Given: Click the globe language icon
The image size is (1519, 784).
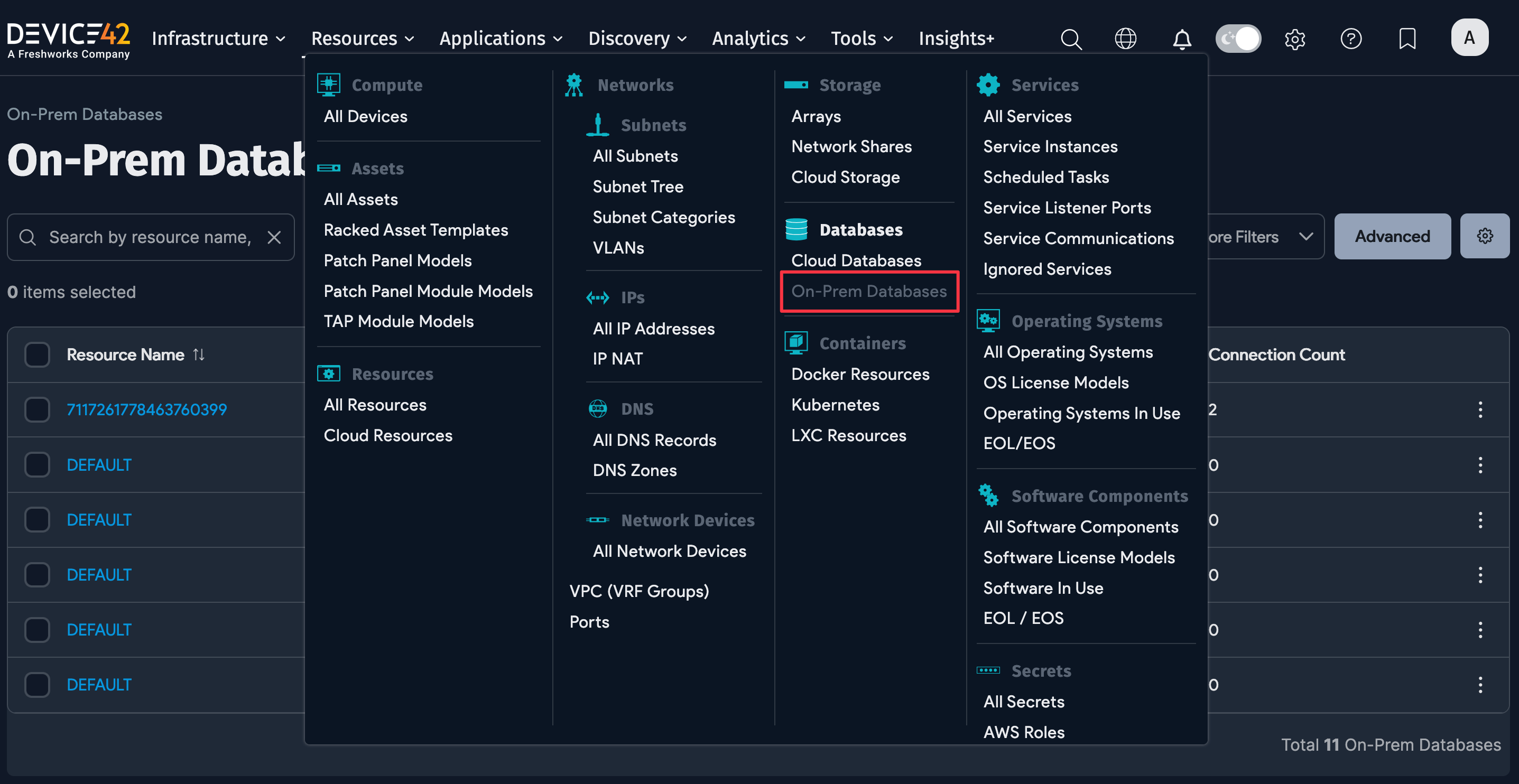Looking at the screenshot, I should 1126,39.
